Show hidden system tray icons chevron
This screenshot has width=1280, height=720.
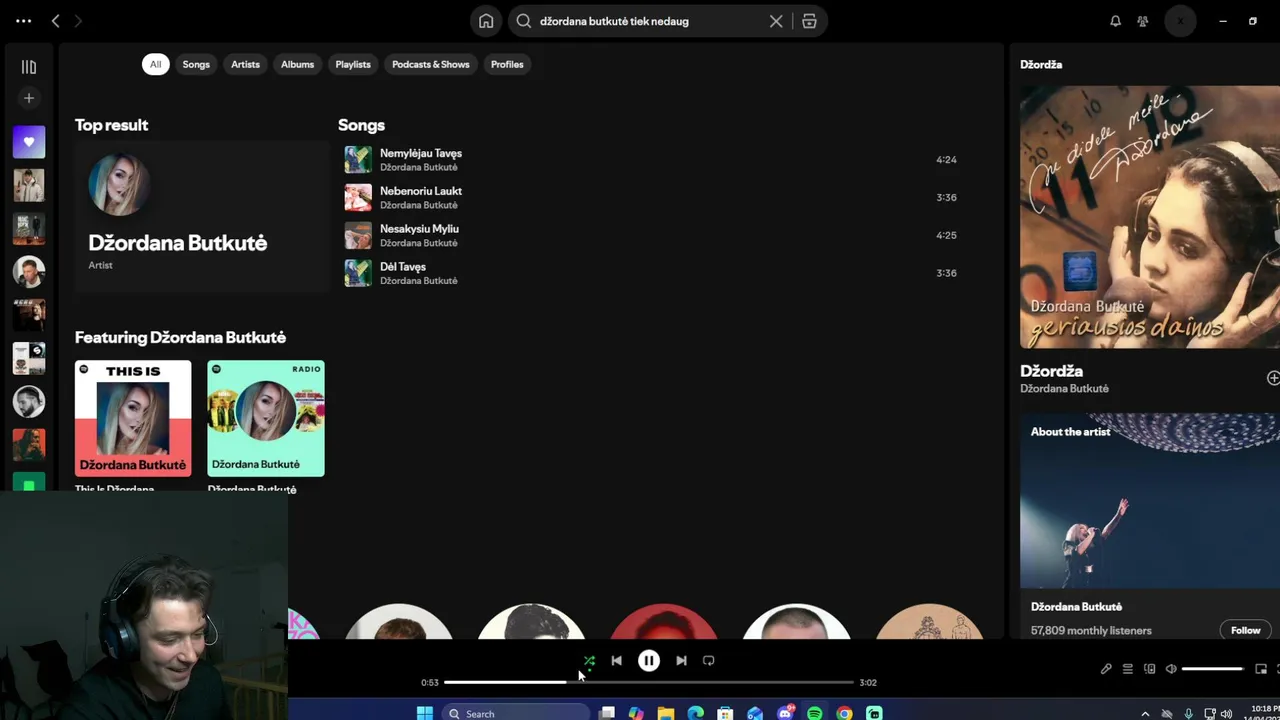click(x=1145, y=714)
